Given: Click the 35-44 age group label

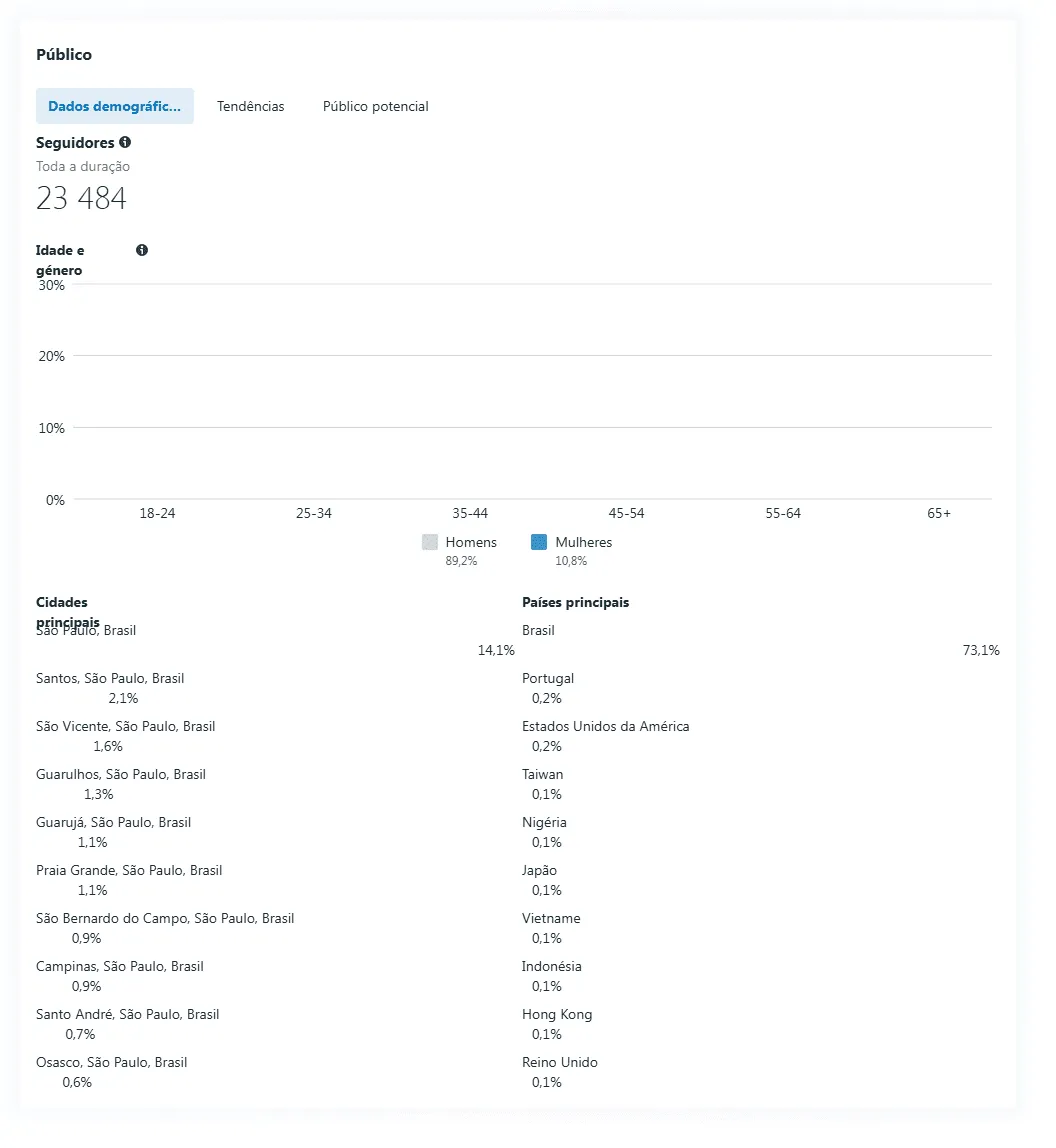Looking at the screenshot, I should 470,513.
